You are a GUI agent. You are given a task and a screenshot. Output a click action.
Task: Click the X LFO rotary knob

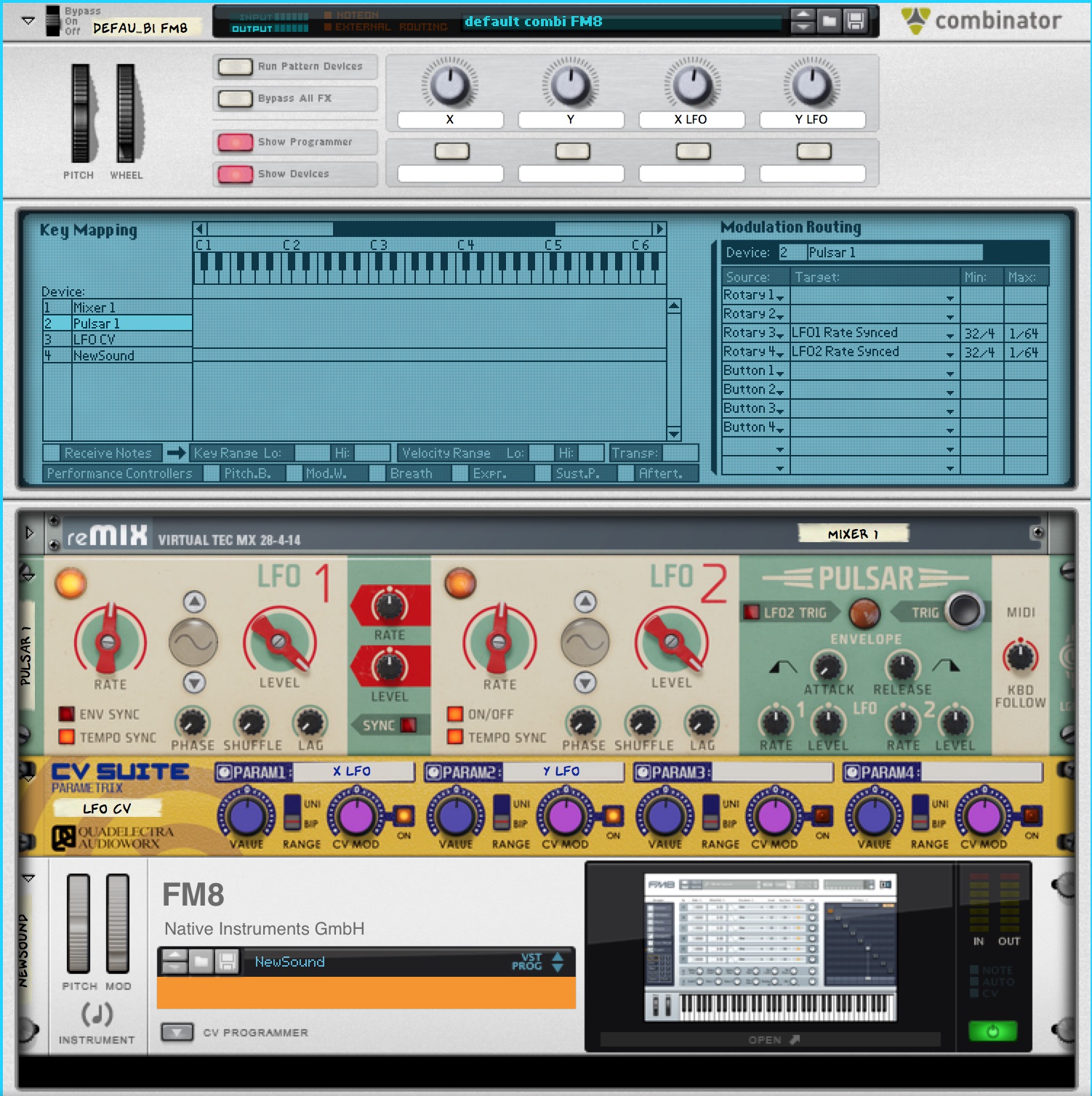[691, 85]
